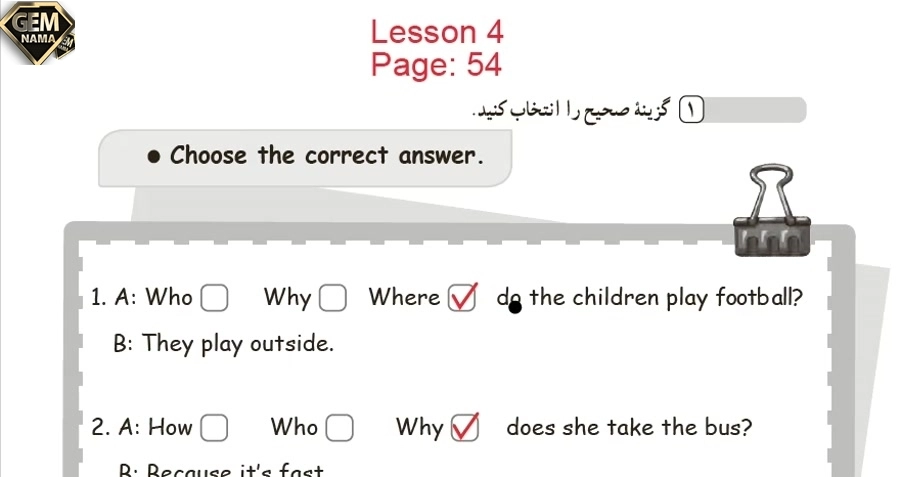Click the black dot marker under "do"
Viewport: 900px width, 477px height.
515,307
